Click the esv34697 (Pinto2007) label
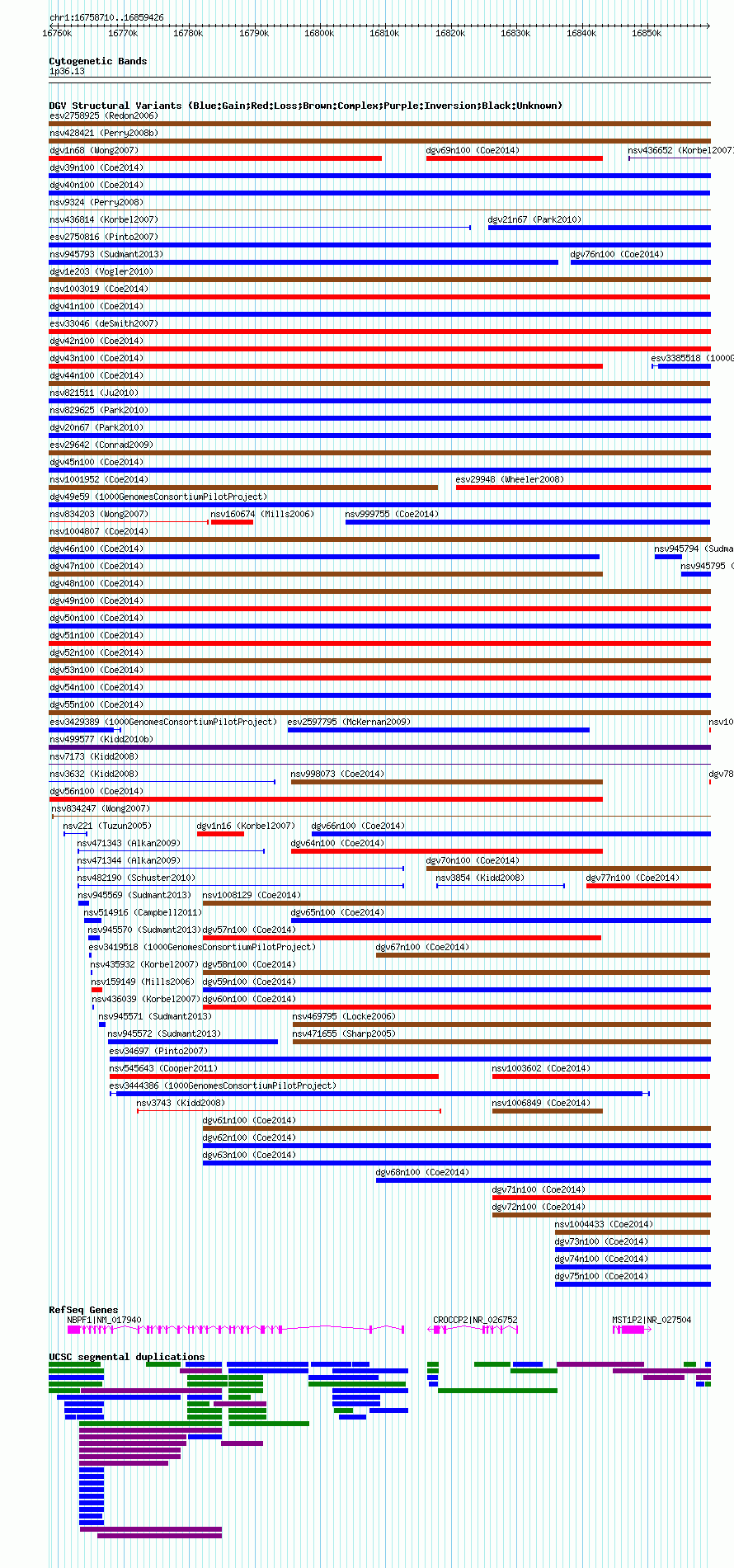 158,1051
